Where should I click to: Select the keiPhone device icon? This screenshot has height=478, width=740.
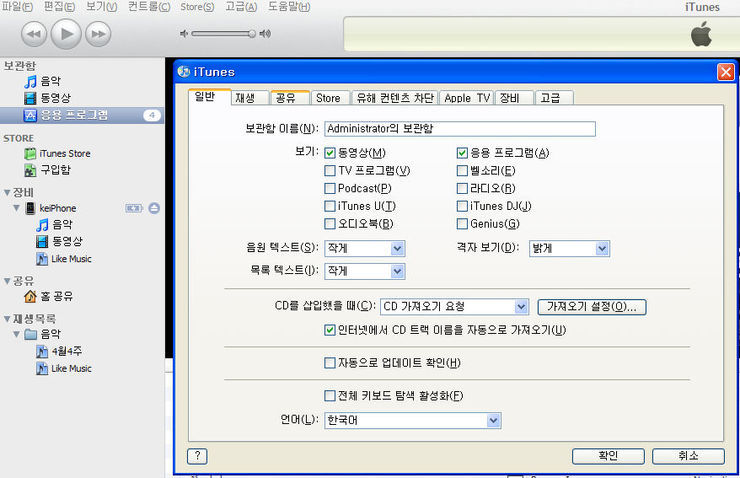pos(30,208)
